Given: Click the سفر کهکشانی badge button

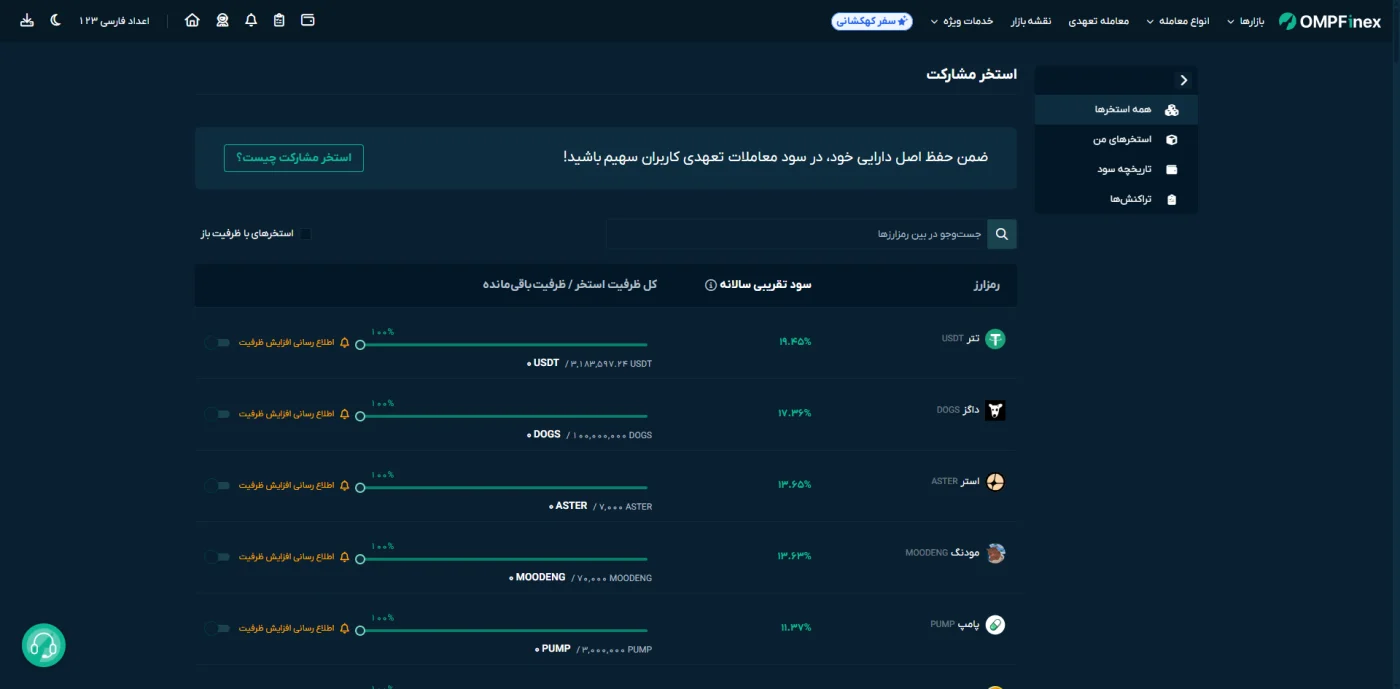Looking at the screenshot, I should coord(872,21).
